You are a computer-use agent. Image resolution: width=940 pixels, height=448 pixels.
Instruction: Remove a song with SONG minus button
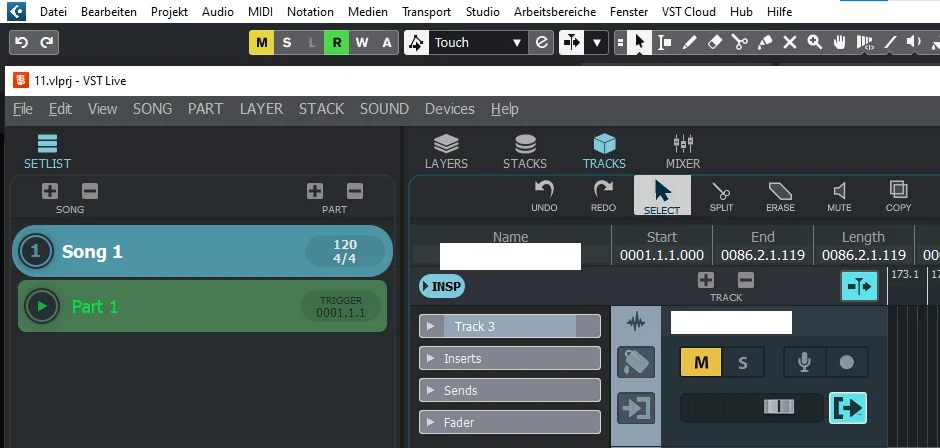click(x=90, y=191)
